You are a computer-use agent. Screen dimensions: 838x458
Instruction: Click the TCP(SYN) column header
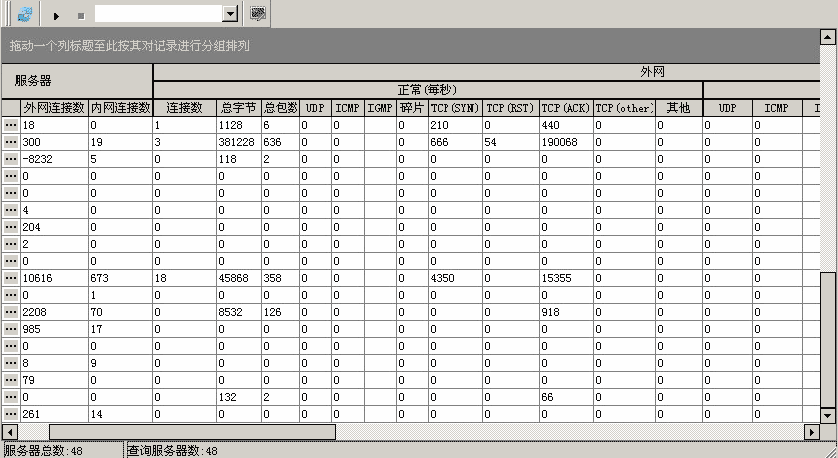455,107
